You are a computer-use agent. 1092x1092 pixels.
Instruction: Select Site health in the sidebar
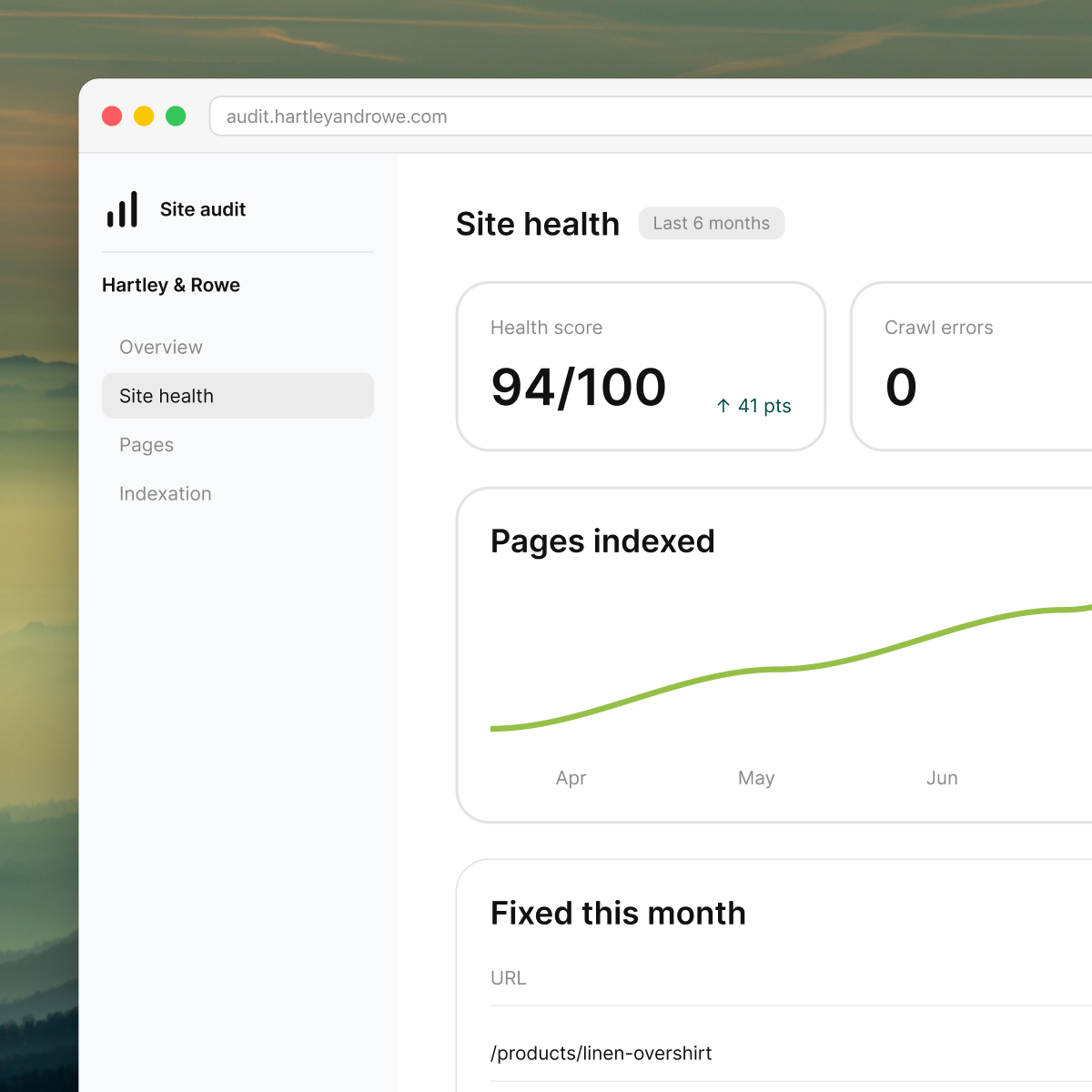click(x=238, y=396)
